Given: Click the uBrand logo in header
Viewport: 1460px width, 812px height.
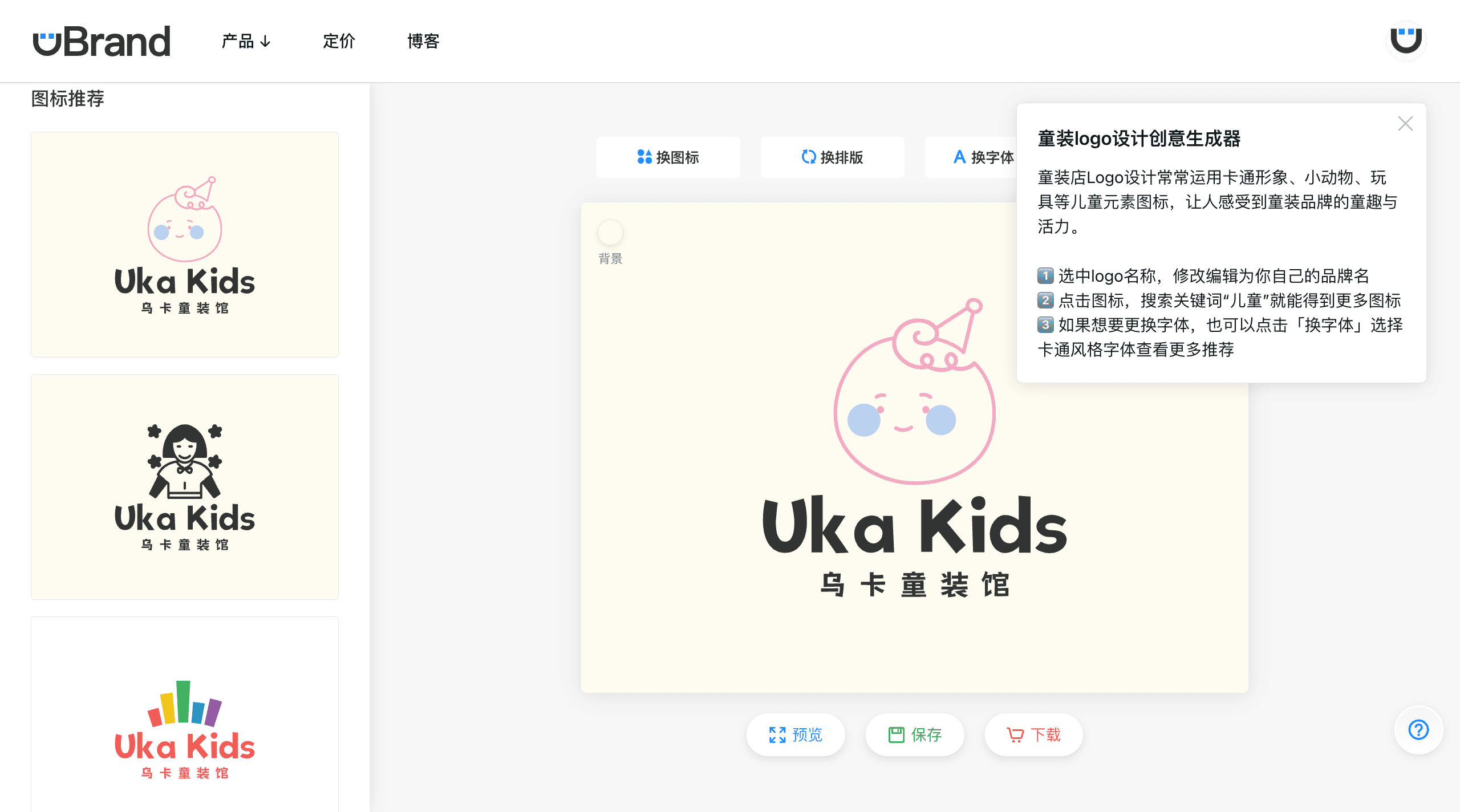Looking at the screenshot, I should click(102, 41).
